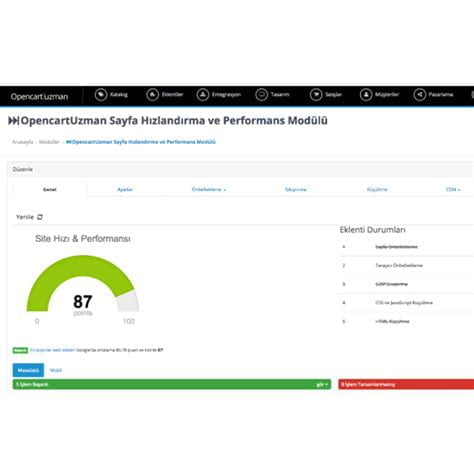The width and height of the screenshot is (474, 474).
Task: Click the Katalog tag icon
Action: coord(101,95)
